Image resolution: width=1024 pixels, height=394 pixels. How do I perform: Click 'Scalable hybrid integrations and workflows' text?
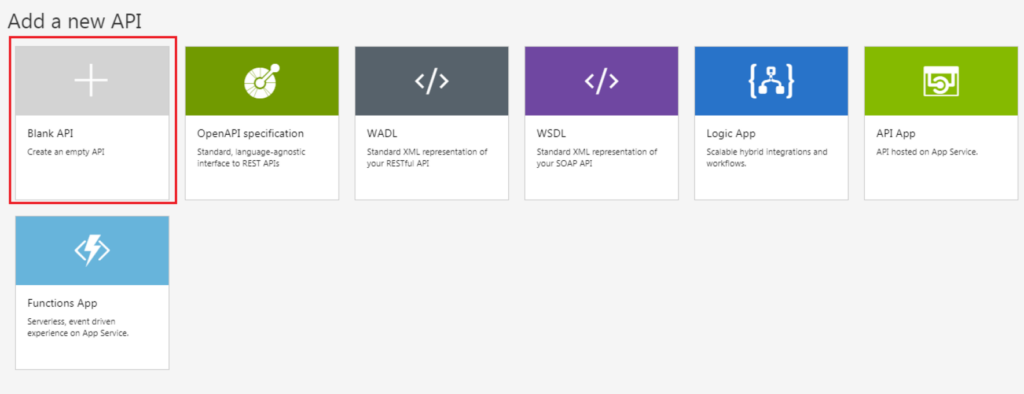[767, 157]
